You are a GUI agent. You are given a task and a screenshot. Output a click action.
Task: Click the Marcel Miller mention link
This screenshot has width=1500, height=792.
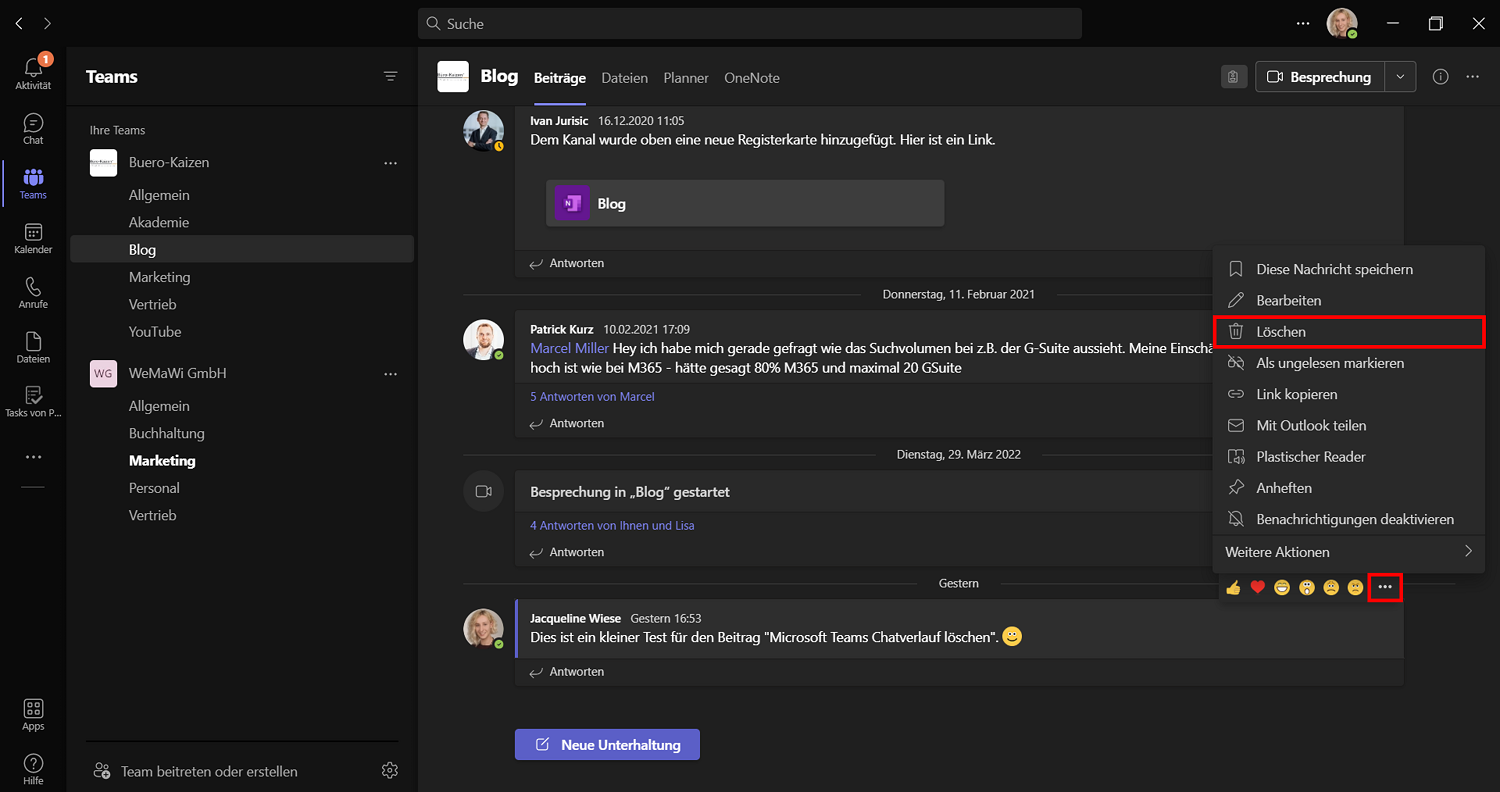coord(569,348)
